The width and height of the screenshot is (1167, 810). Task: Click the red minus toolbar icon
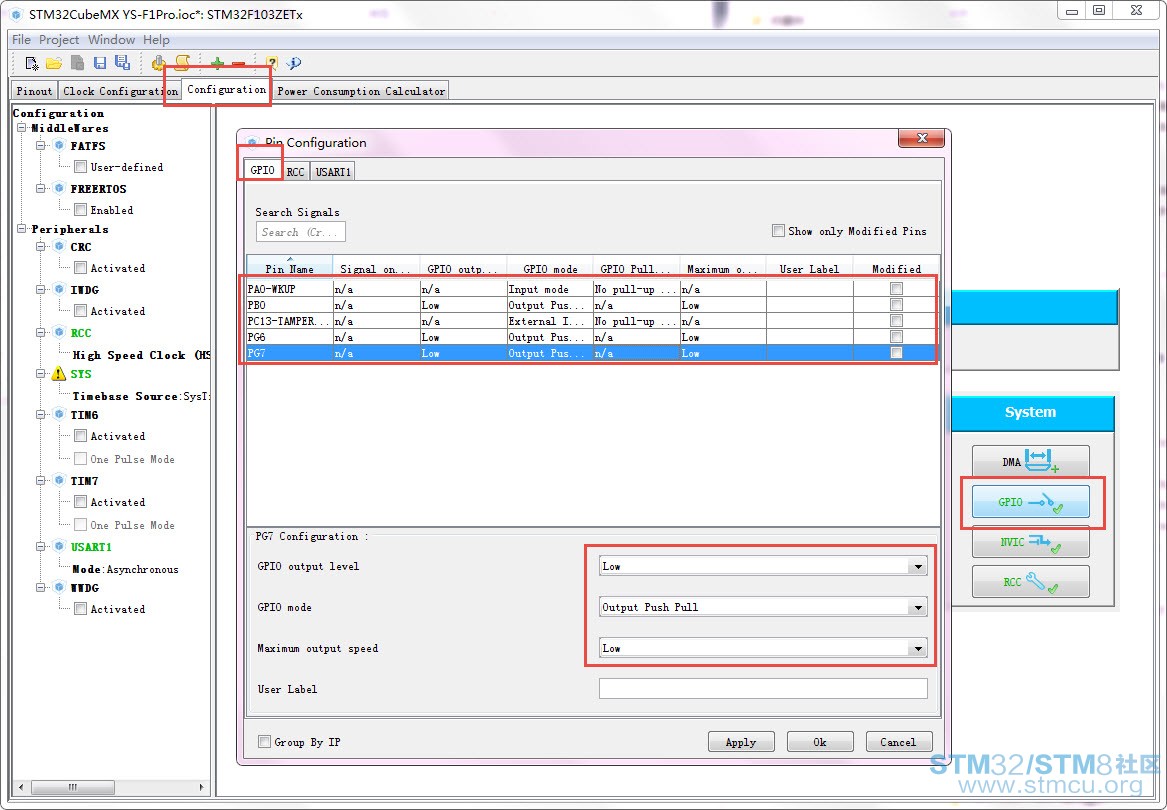(x=238, y=64)
